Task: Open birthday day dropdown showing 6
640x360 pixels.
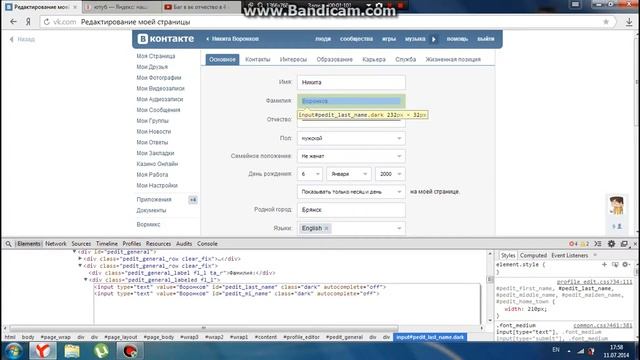Action: [310, 174]
